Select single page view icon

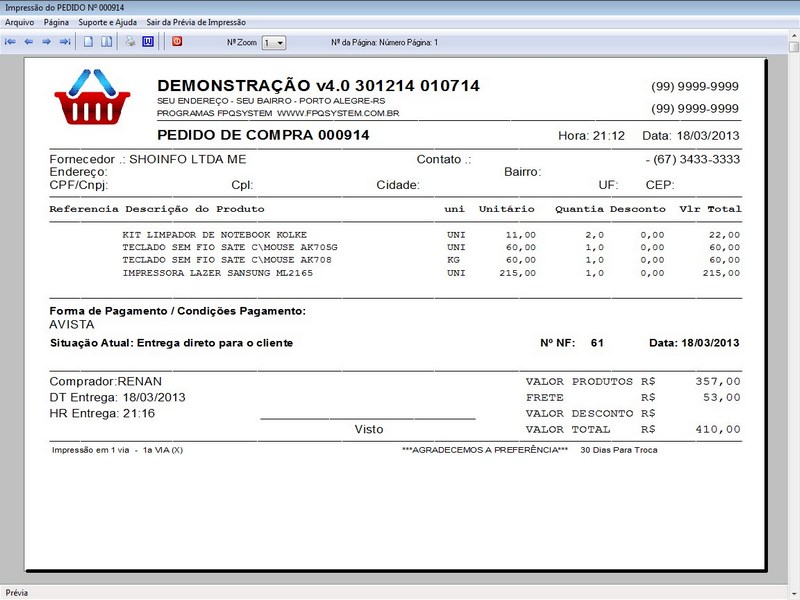pyautogui.click(x=88, y=42)
